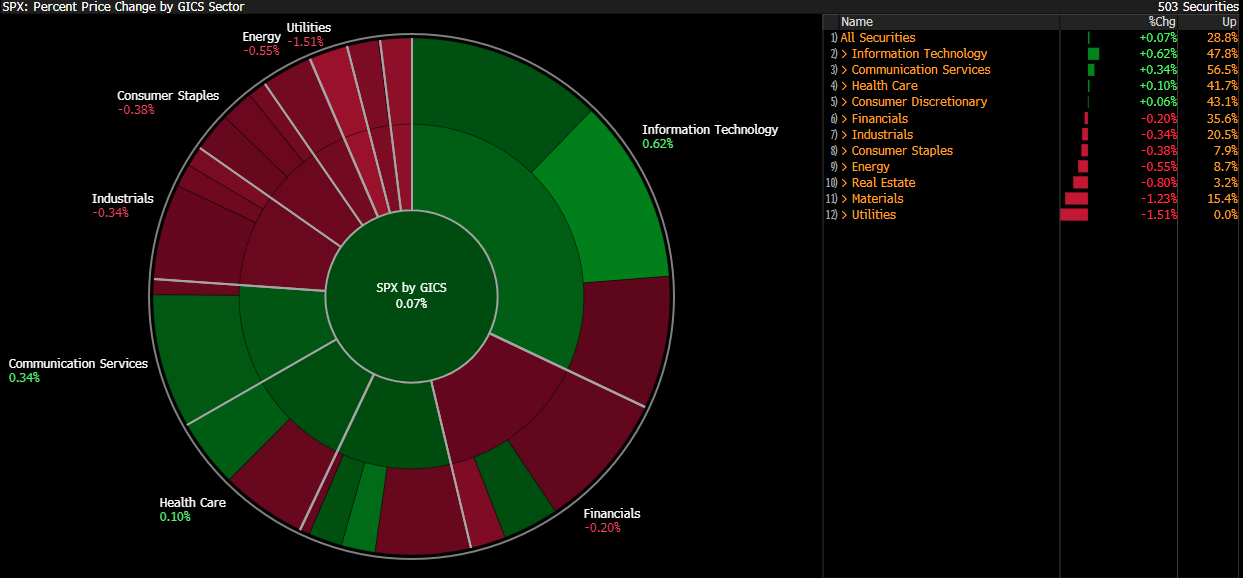
Task: Click the Financials -0.20% chart label
Action: 611,520
